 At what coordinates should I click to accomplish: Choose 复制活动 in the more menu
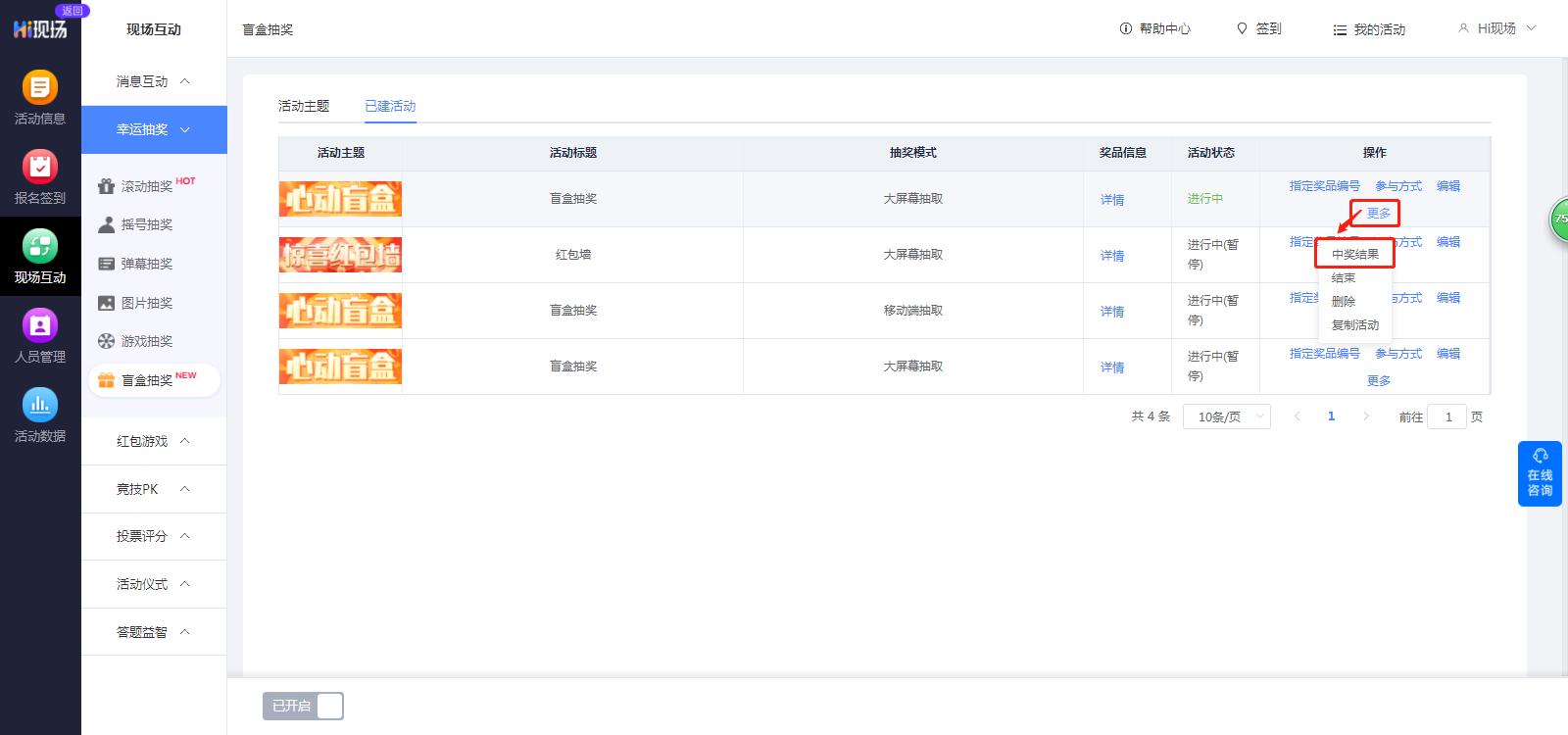1354,324
